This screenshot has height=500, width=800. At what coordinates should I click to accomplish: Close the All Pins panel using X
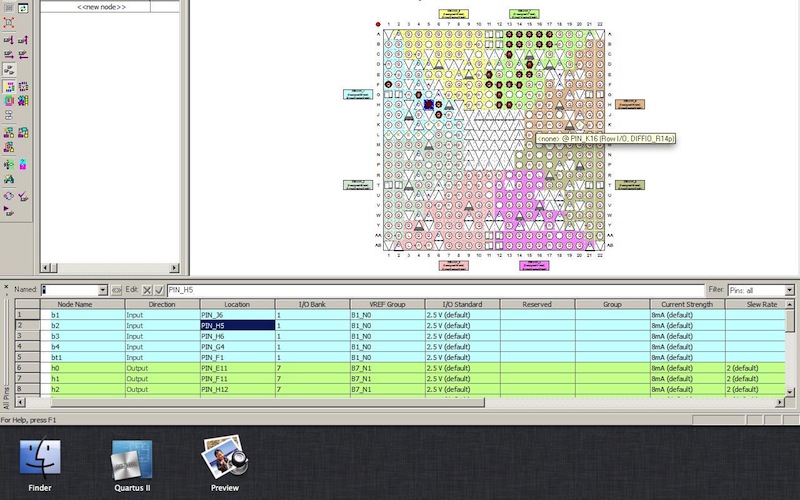pos(4,286)
